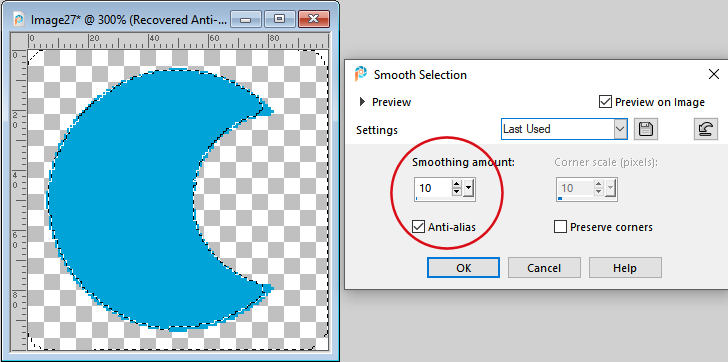Toggle the Preview on Image checkbox
This screenshot has width=728, height=362.
pyautogui.click(x=605, y=102)
